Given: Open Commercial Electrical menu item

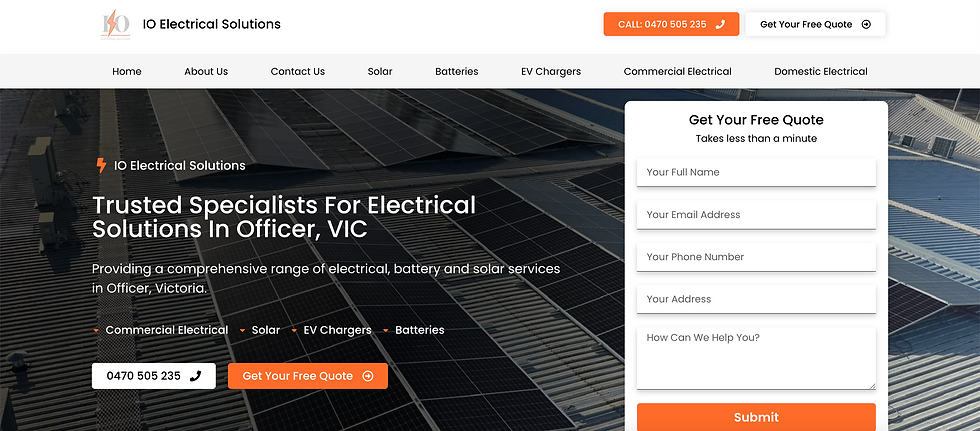Looking at the screenshot, I should click(x=678, y=71).
